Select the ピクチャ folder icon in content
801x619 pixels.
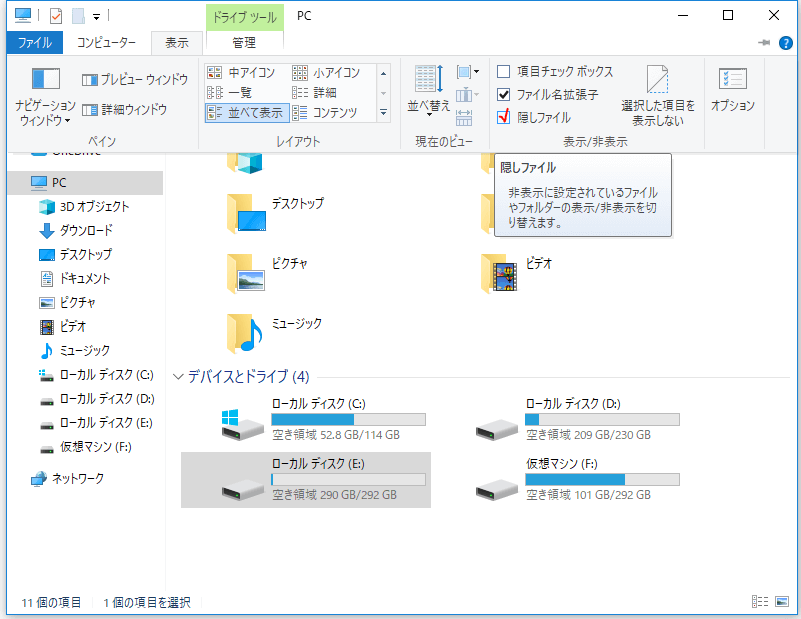coord(247,274)
